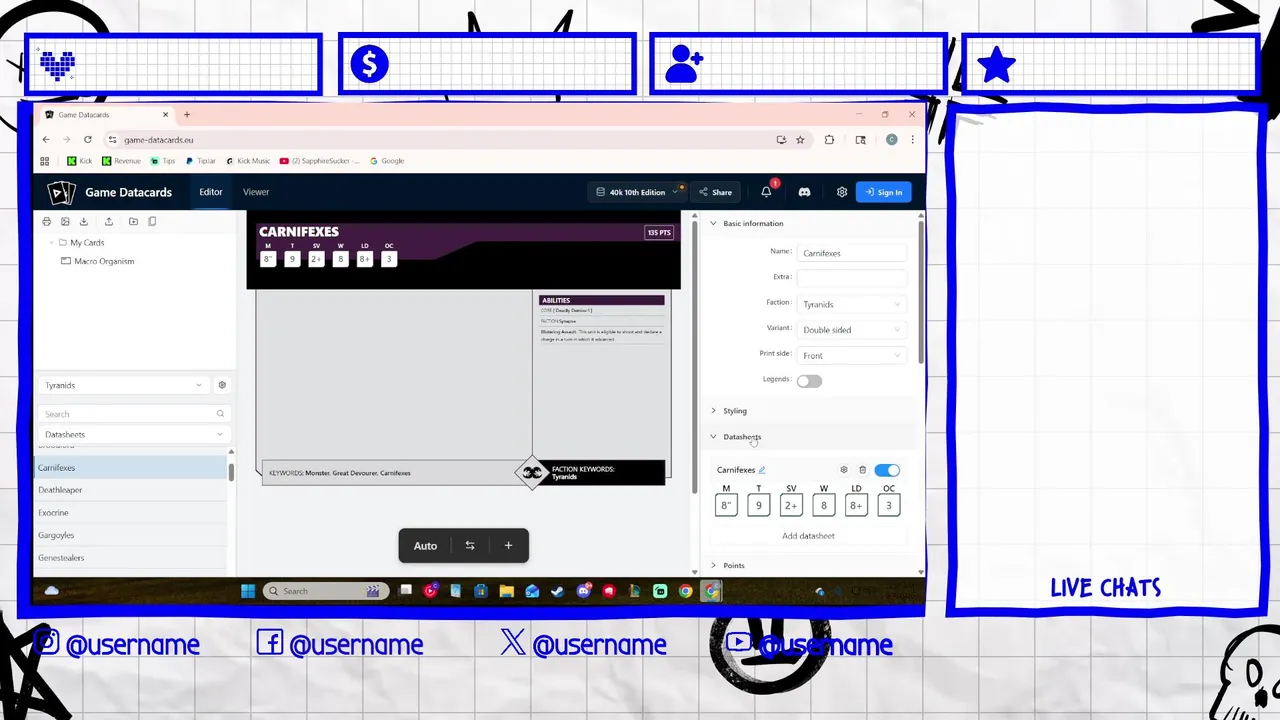Open Carnifexes datasheet gear options
The height and width of the screenshot is (720, 1280).
(x=844, y=470)
